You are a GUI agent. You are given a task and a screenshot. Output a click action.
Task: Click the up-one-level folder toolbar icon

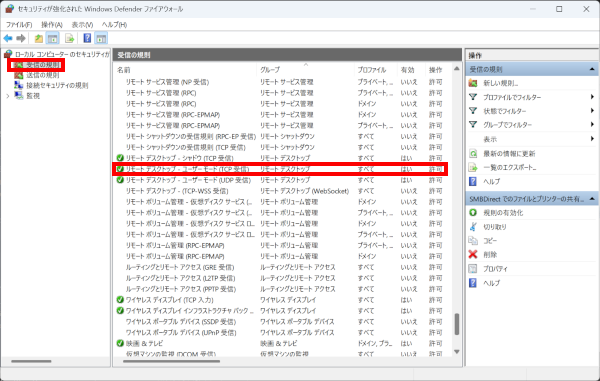click(x=39, y=38)
